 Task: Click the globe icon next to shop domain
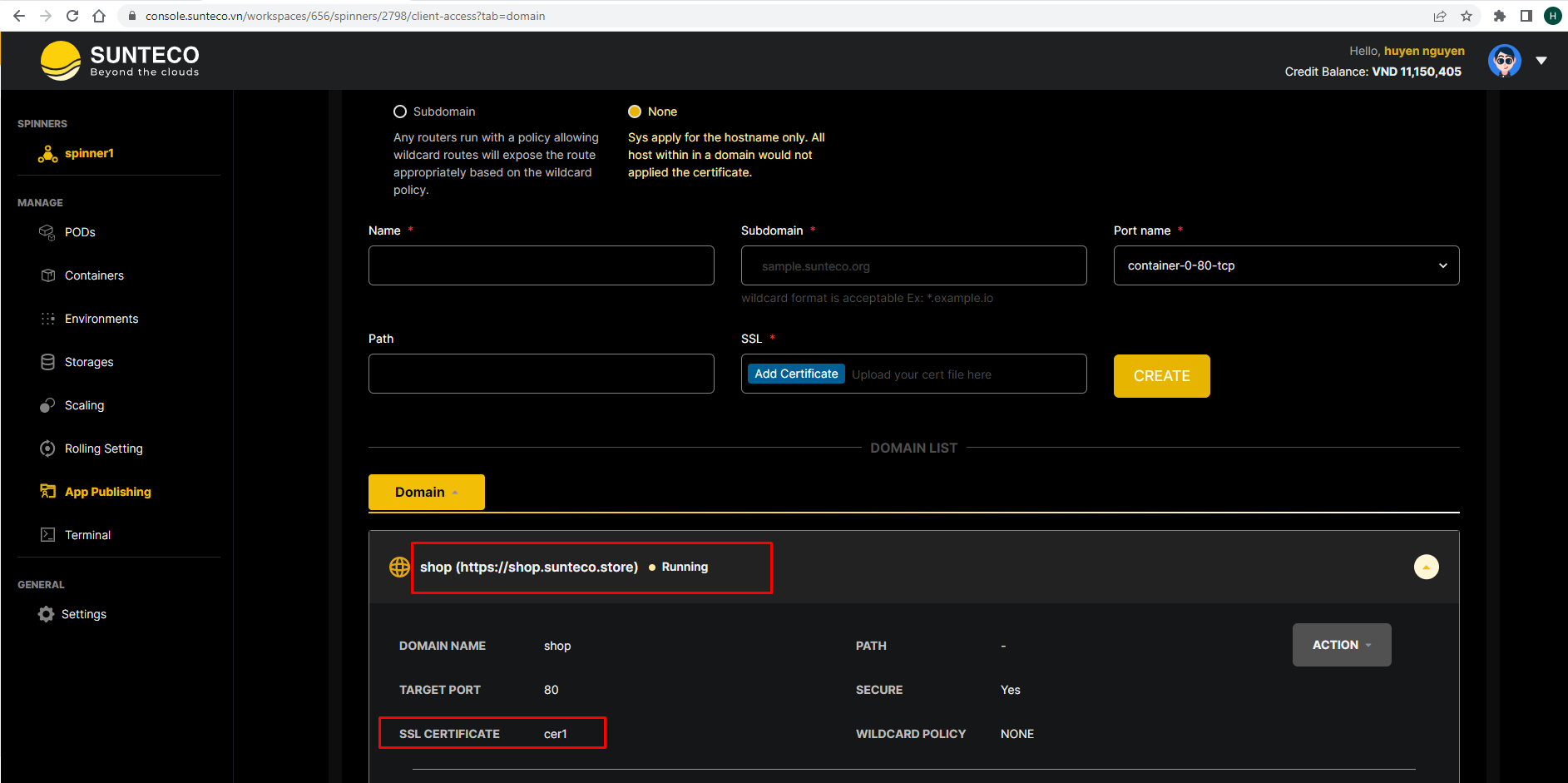399,567
